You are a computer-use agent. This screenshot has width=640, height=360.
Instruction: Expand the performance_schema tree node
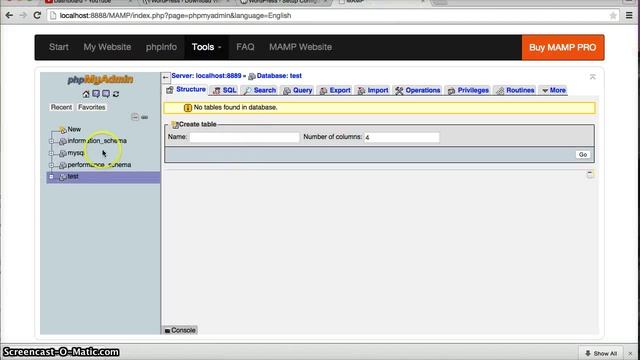(51, 165)
